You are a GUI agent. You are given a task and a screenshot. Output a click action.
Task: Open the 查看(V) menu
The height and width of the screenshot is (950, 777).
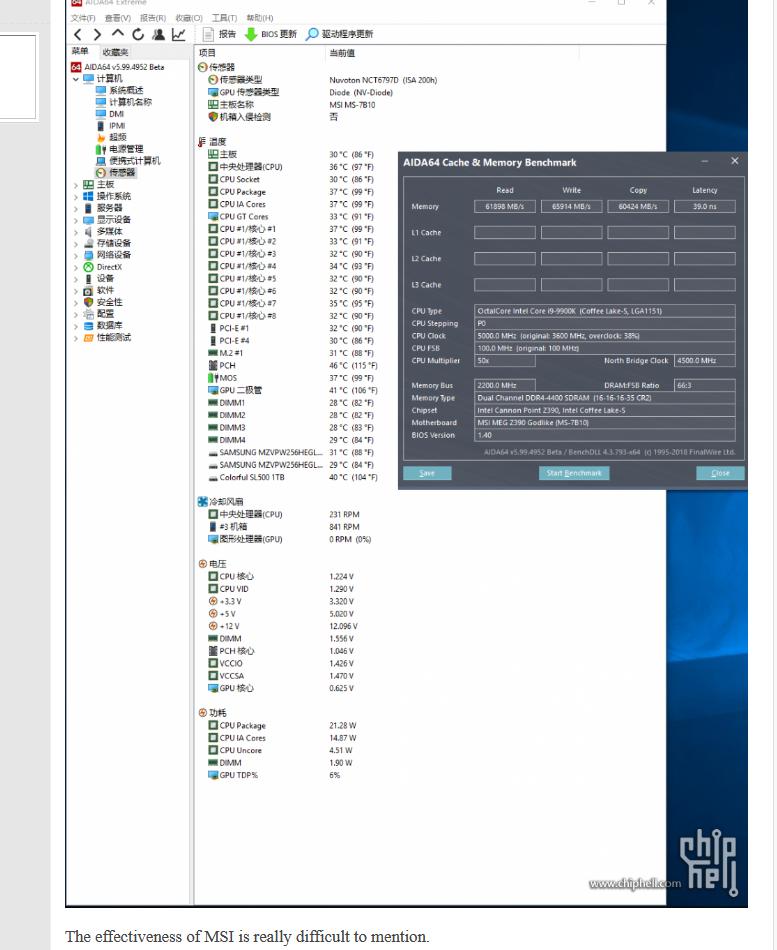[x=118, y=18]
